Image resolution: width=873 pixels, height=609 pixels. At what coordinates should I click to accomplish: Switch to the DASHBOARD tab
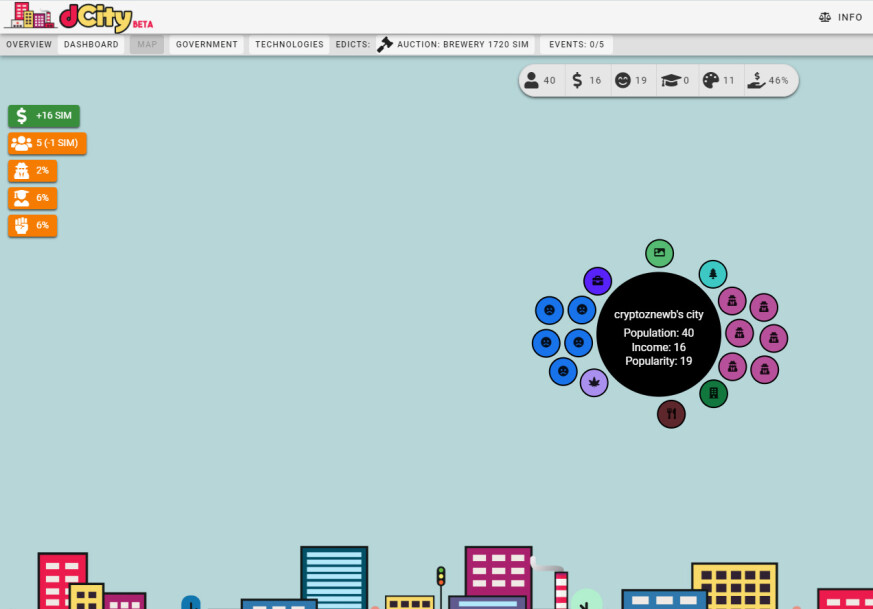(91, 45)
